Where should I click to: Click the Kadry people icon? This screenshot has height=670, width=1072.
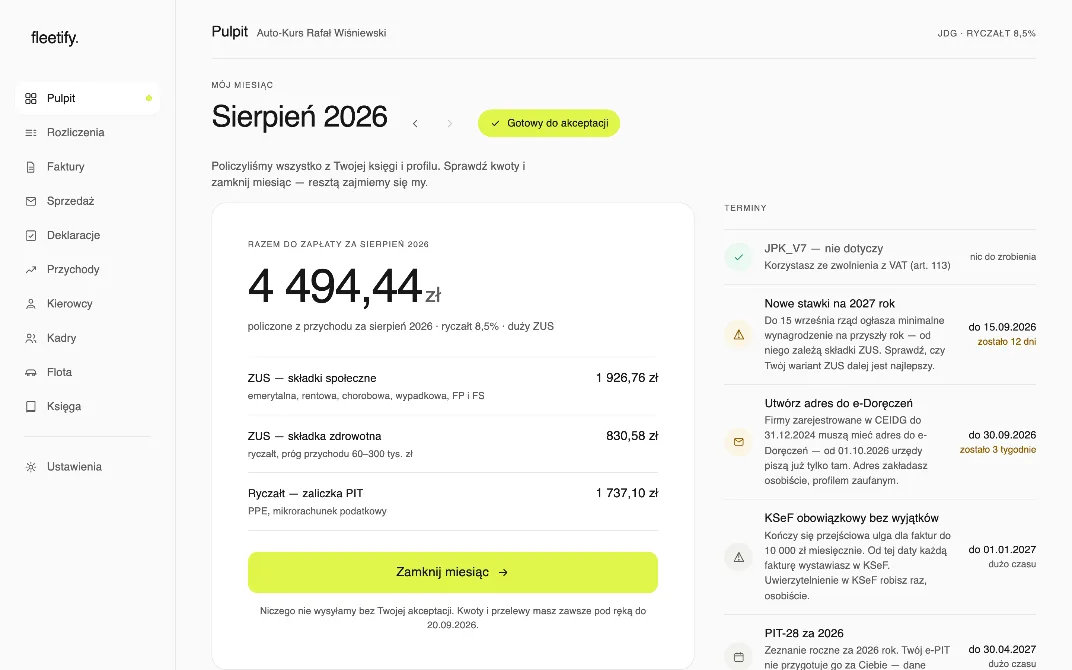[31, 338]
